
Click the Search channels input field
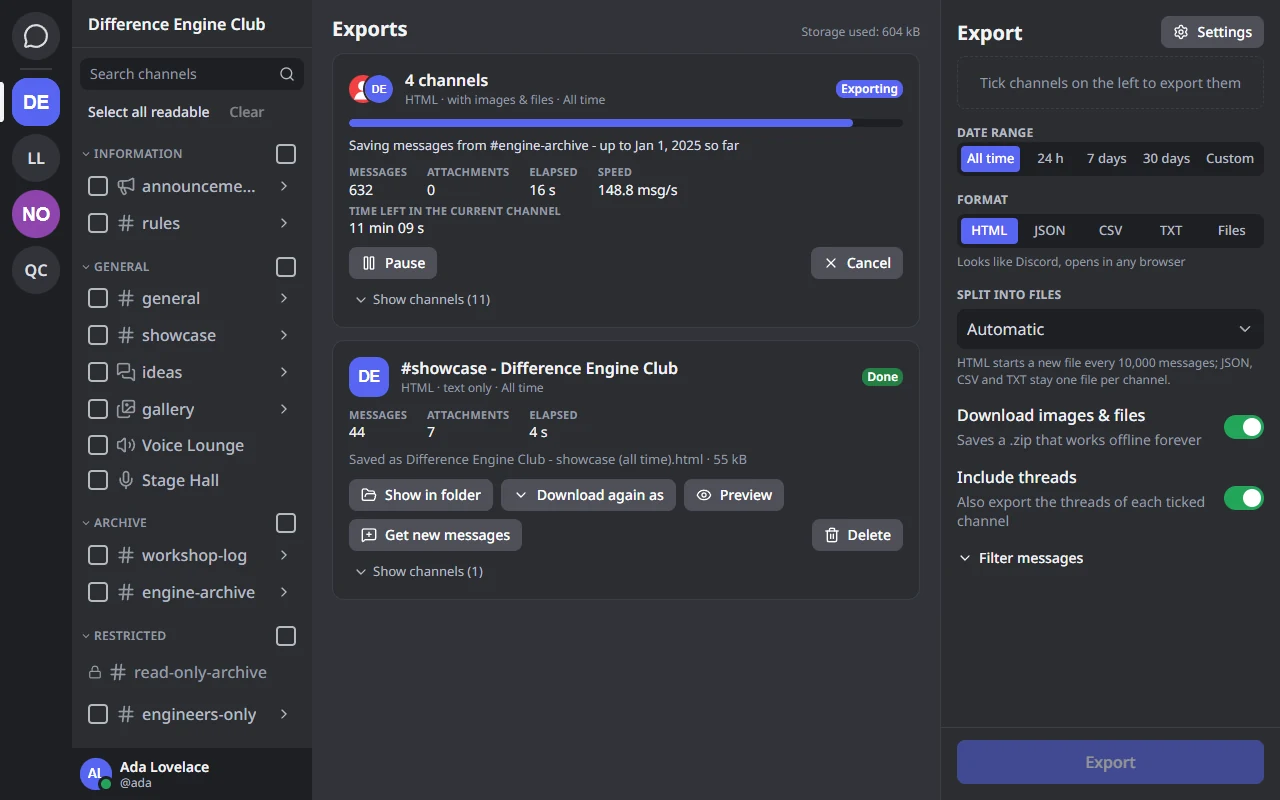coord(192,74)
